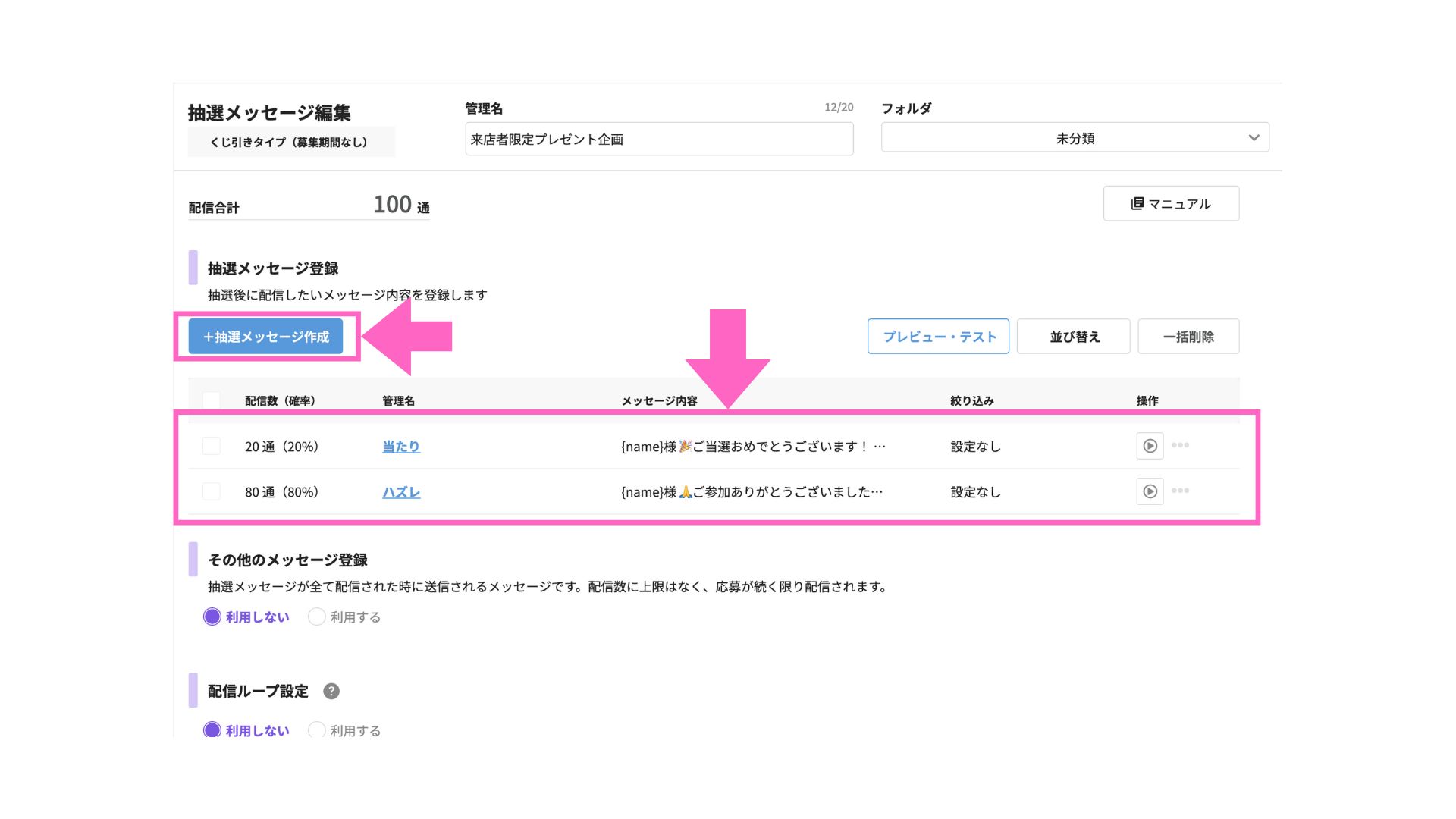Open the マニュアル button
Image resolution: width=1456 pixels, height=819 pixels.
[1171, 203]
